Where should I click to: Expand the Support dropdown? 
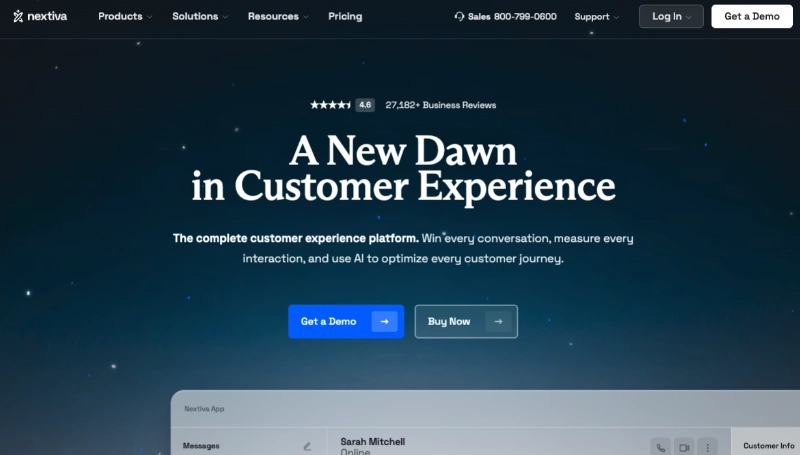(x=596, y=17)
